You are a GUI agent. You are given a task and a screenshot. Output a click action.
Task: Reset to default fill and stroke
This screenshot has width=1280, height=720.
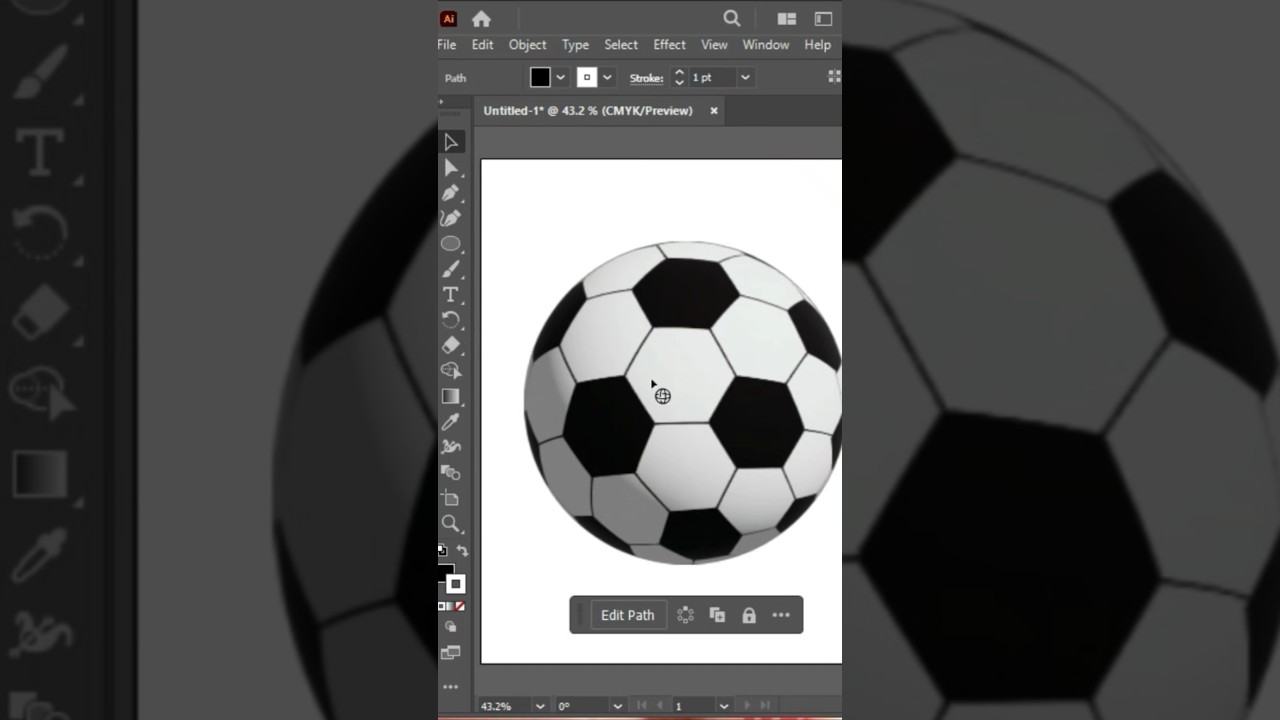pyautogui.click(x=442, y=550)
